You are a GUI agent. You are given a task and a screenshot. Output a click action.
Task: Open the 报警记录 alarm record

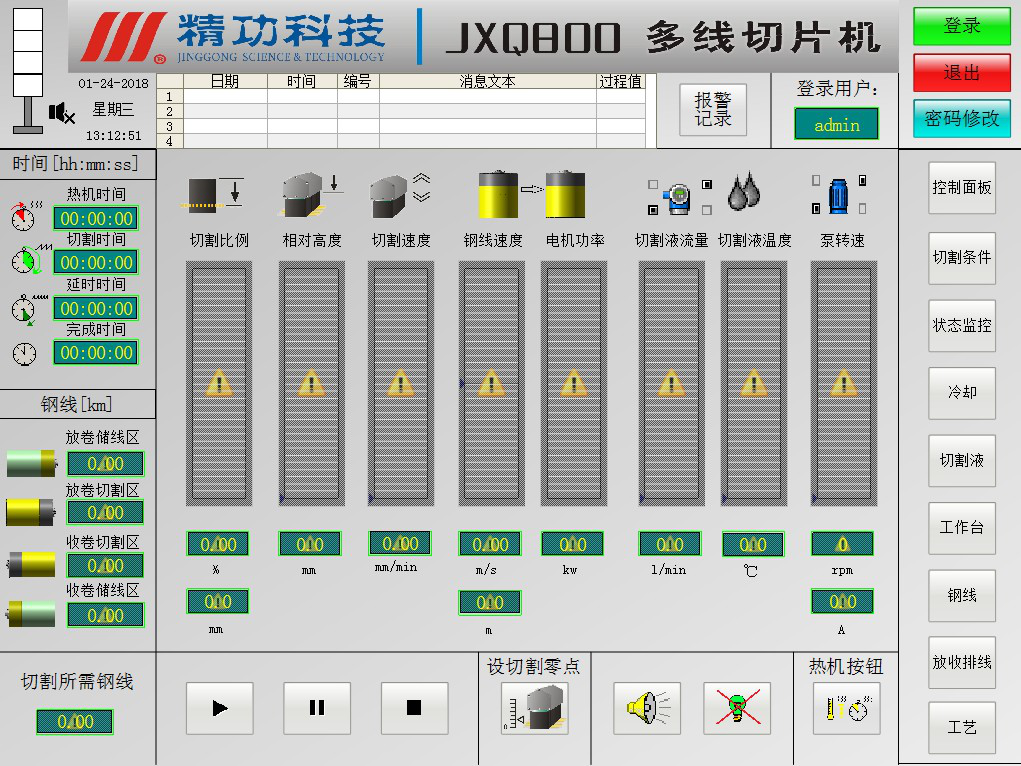713,109
